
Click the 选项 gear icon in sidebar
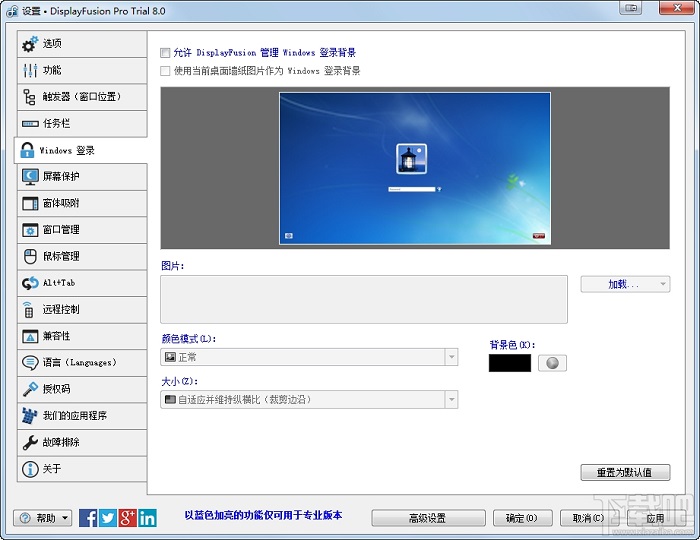(x=30, y=44)
